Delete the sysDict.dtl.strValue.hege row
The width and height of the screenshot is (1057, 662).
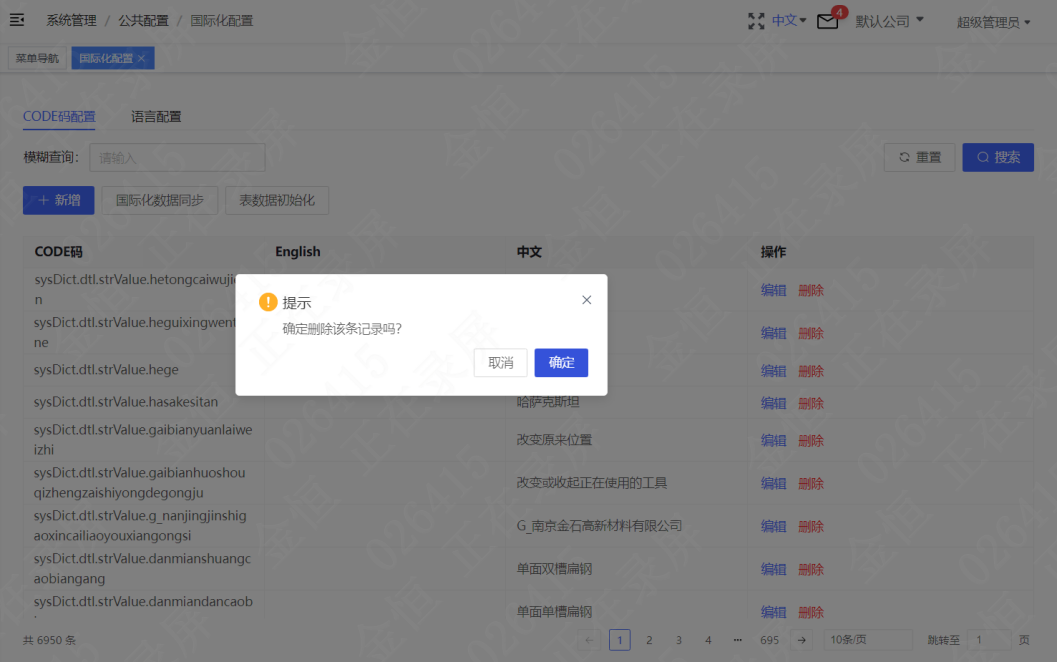click(x=811, y=371)
